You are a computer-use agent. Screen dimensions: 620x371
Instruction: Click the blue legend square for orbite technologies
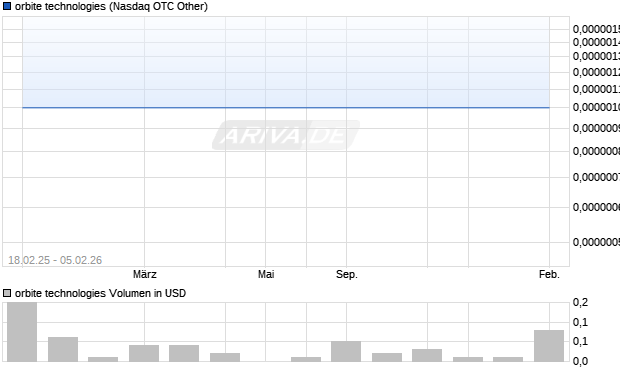coord(7,6)
